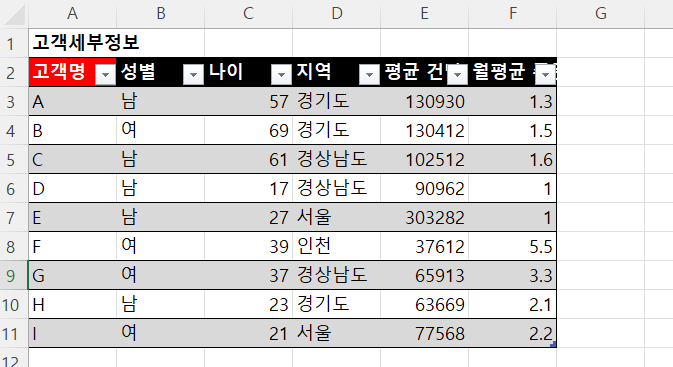Select customer name cell E
The height and width of the screenshot is (367, 673).
73,217
